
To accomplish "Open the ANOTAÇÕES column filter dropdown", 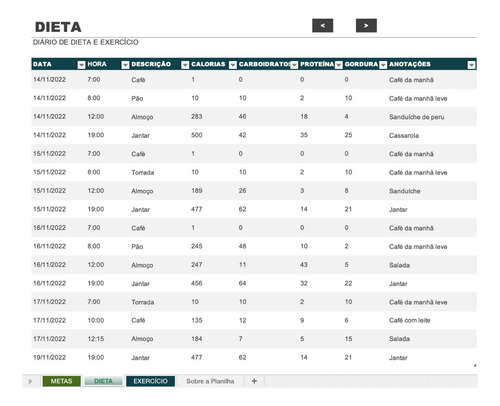I will 471,65.
